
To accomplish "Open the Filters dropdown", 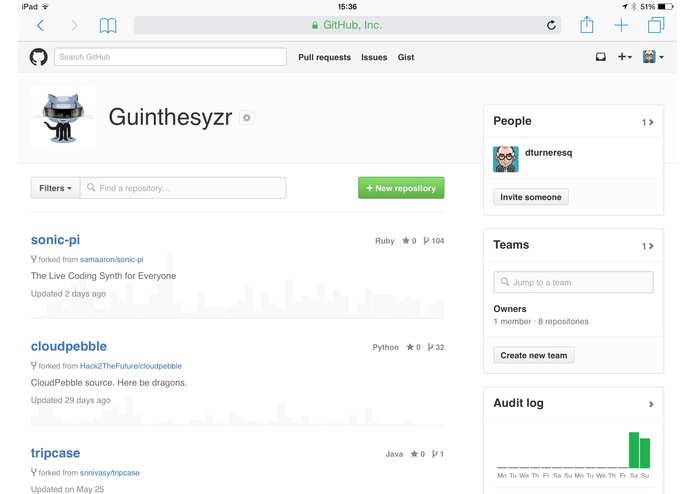I will [x=55, y=188].
